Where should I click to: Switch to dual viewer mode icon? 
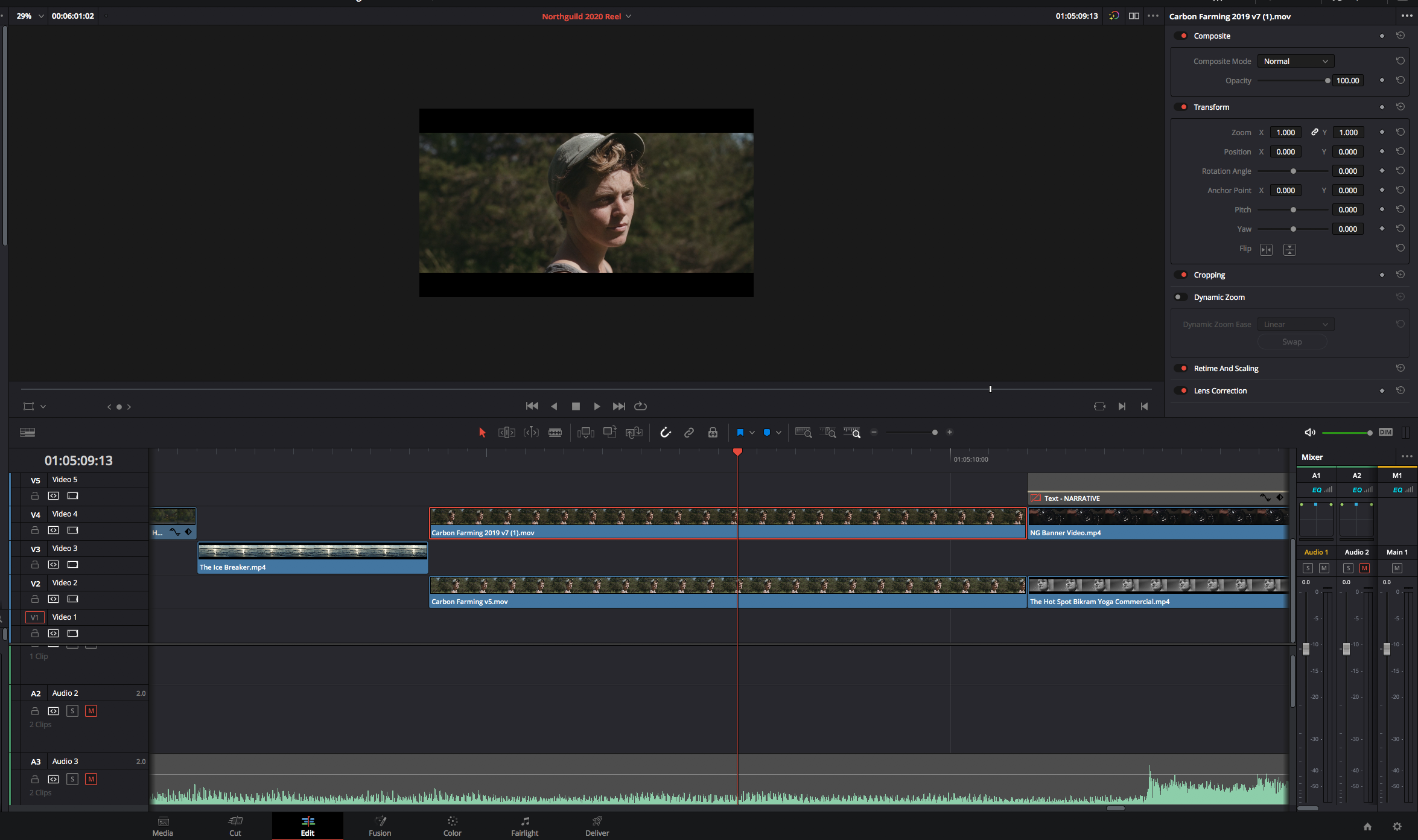[1134, 16]
